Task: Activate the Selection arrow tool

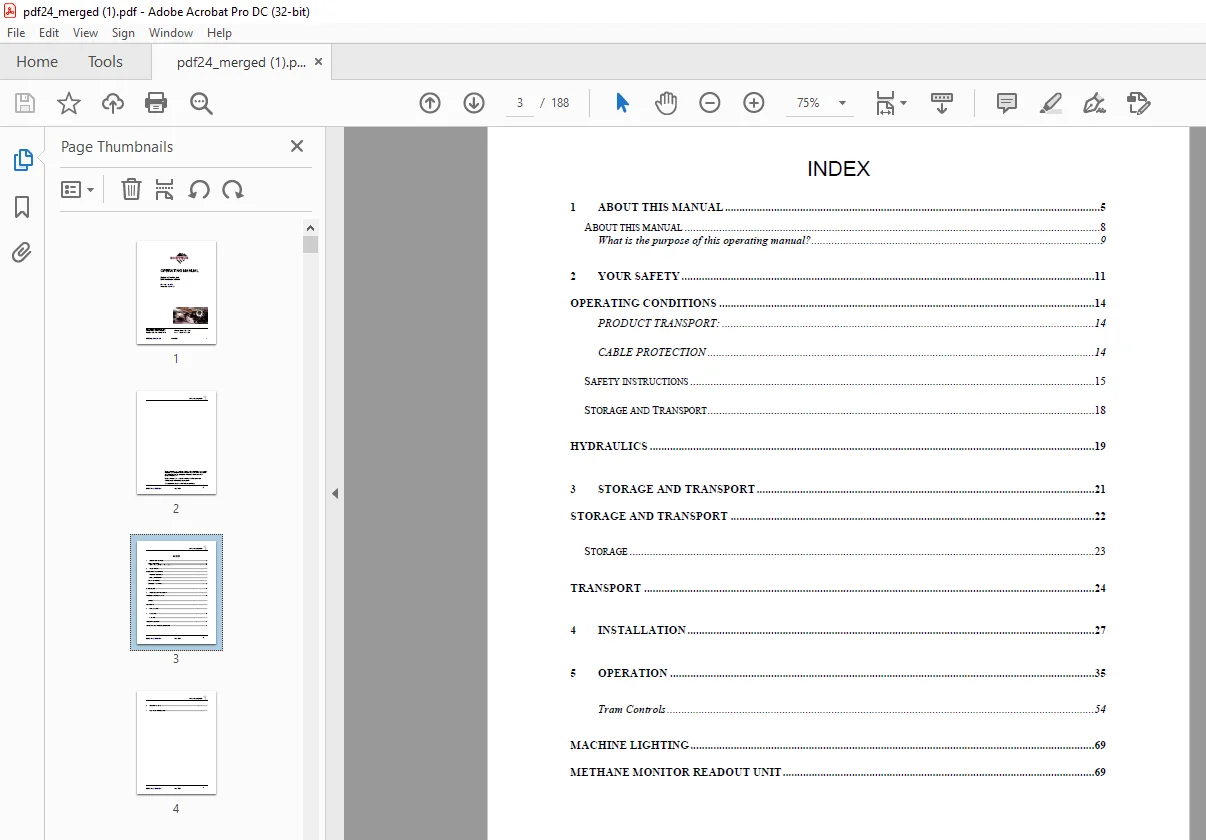Action: tap(622, 103)
